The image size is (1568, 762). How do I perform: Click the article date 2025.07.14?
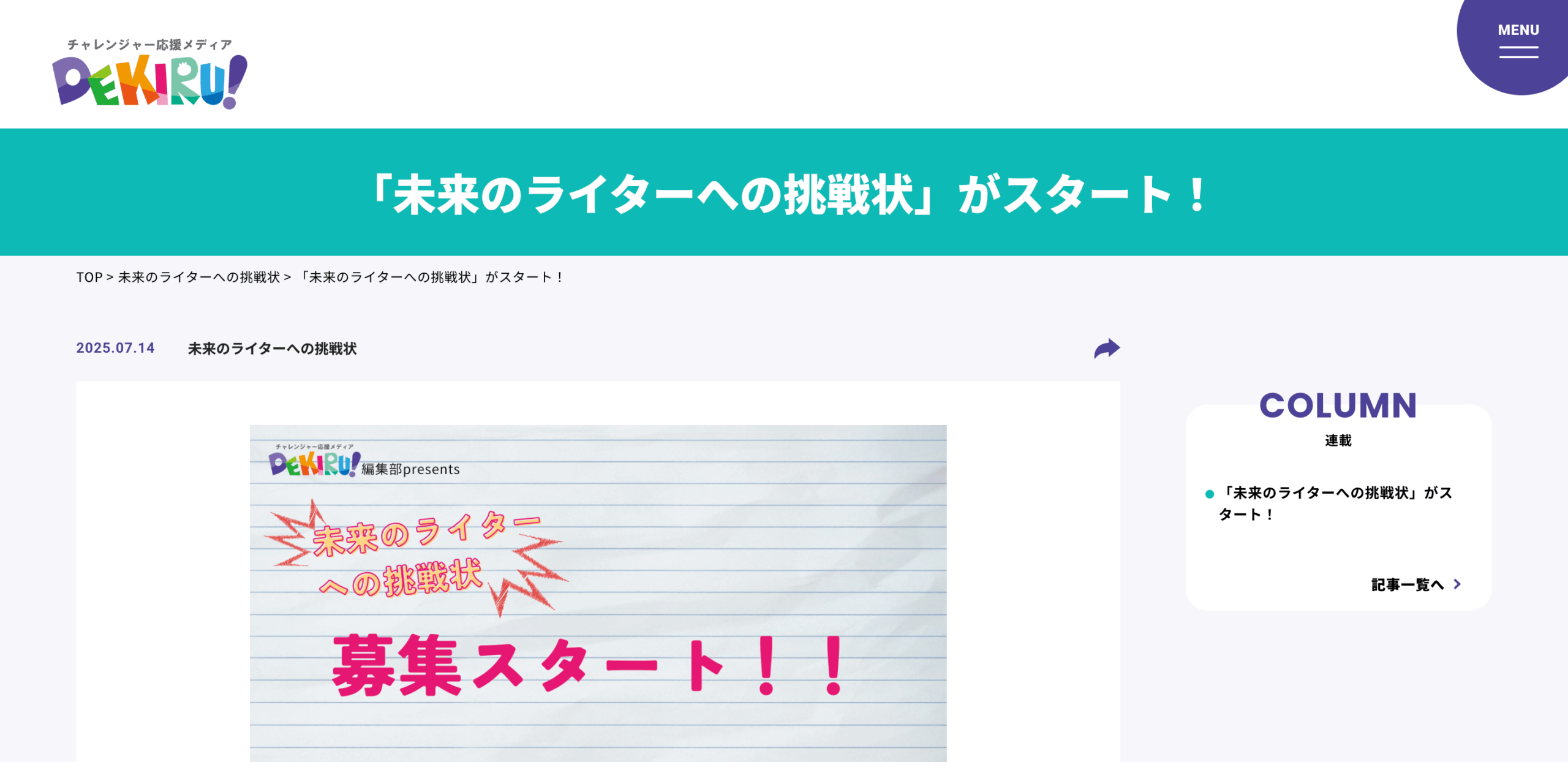115,348
